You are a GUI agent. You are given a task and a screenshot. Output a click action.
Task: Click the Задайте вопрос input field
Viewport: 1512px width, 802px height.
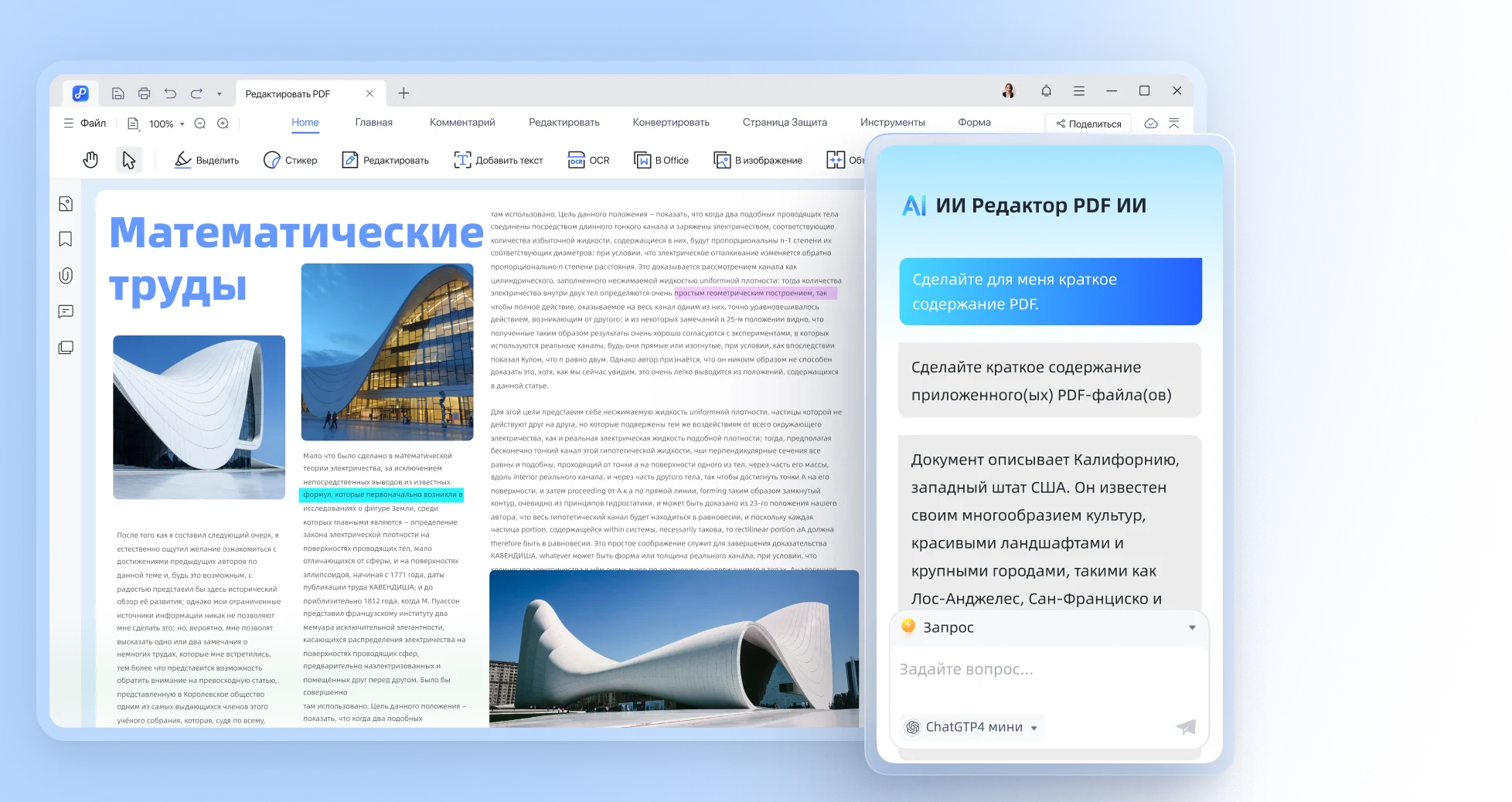click(x=1005, y=669)
